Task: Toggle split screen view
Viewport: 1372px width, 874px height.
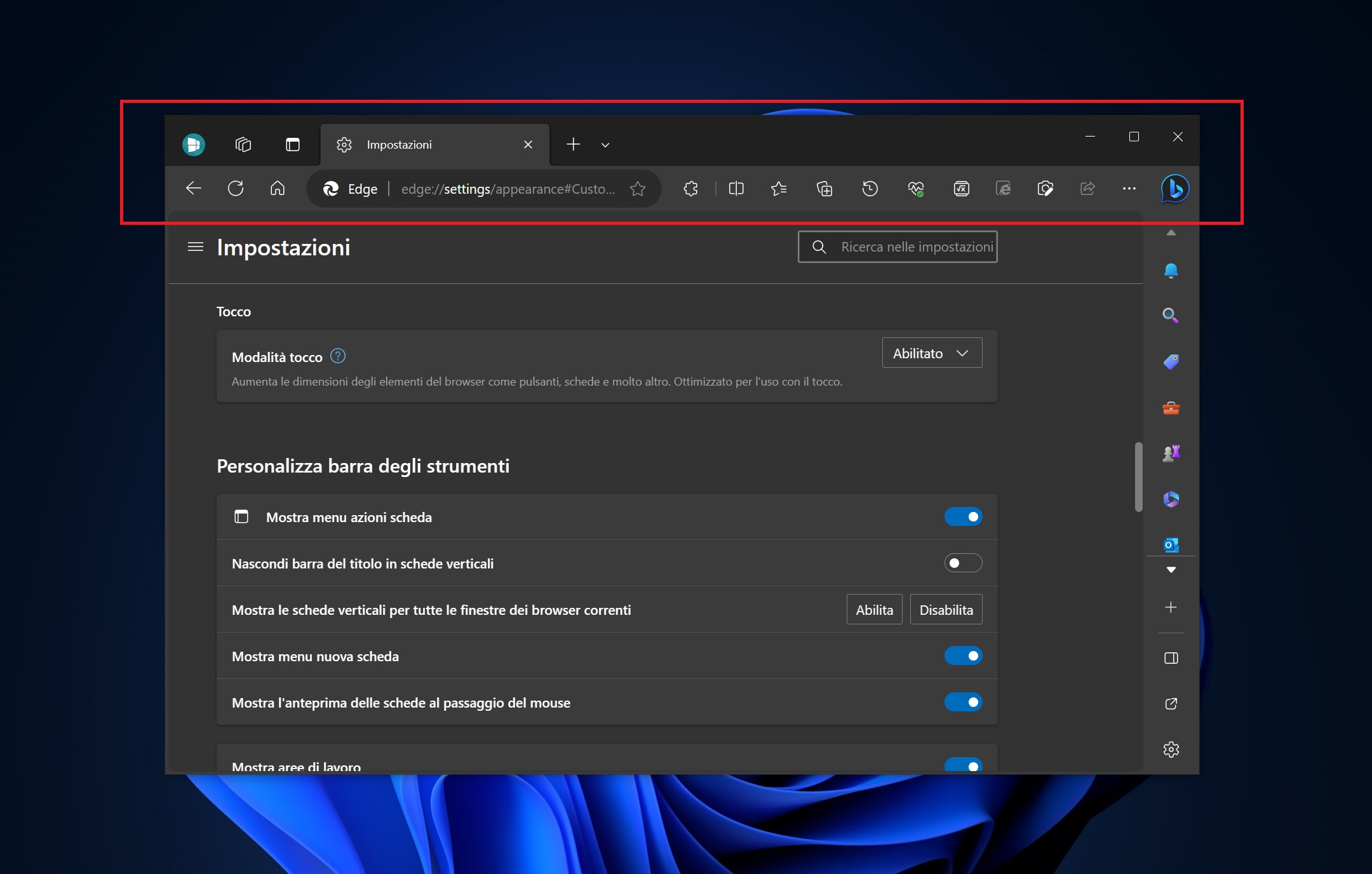Action: click(736, 188)
